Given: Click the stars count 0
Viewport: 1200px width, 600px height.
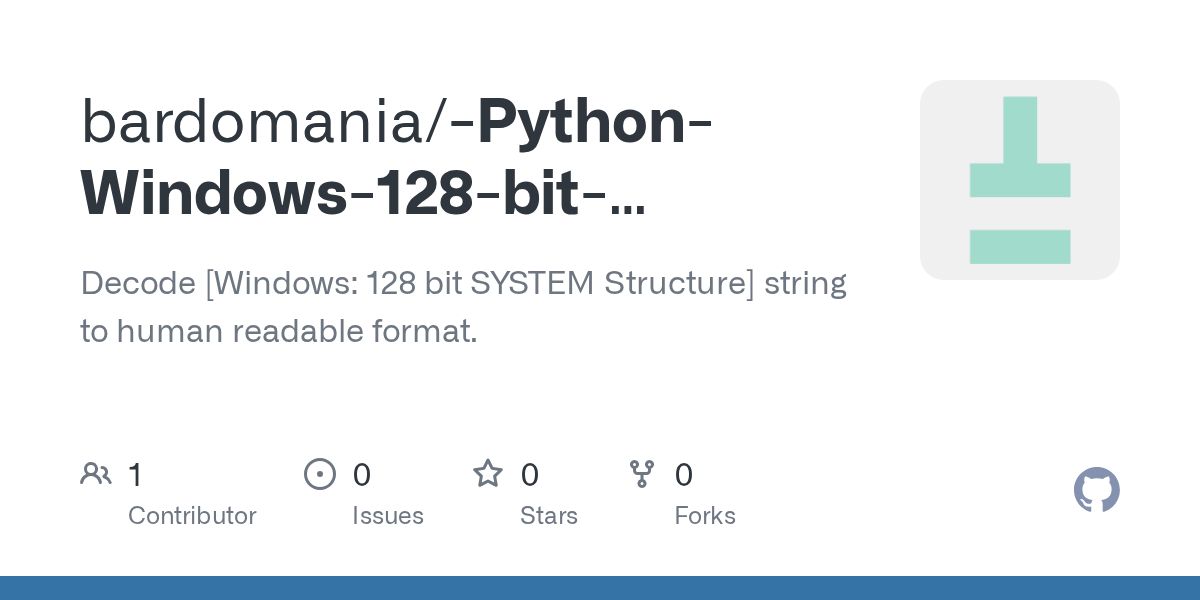Looking at the screenshot, I should 529,475.
